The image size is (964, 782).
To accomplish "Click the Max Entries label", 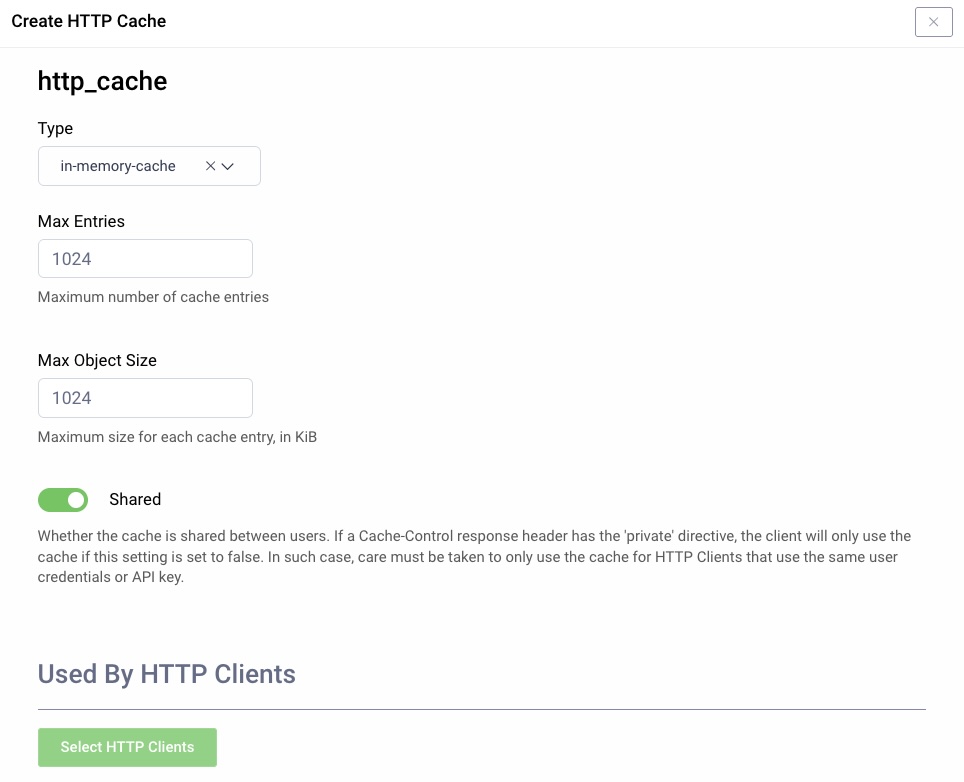I will point(81,221).
